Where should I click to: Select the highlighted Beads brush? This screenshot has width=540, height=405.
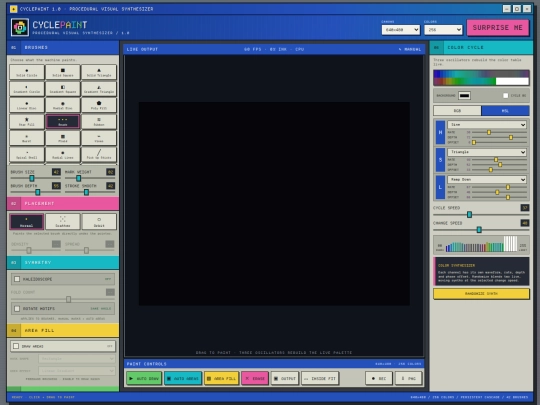click(63, 122)
